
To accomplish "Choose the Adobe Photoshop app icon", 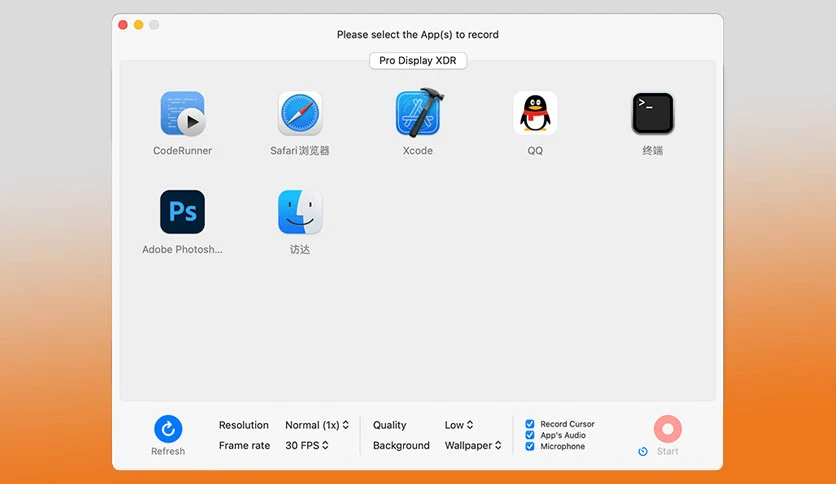I will (x=182, y=212).
